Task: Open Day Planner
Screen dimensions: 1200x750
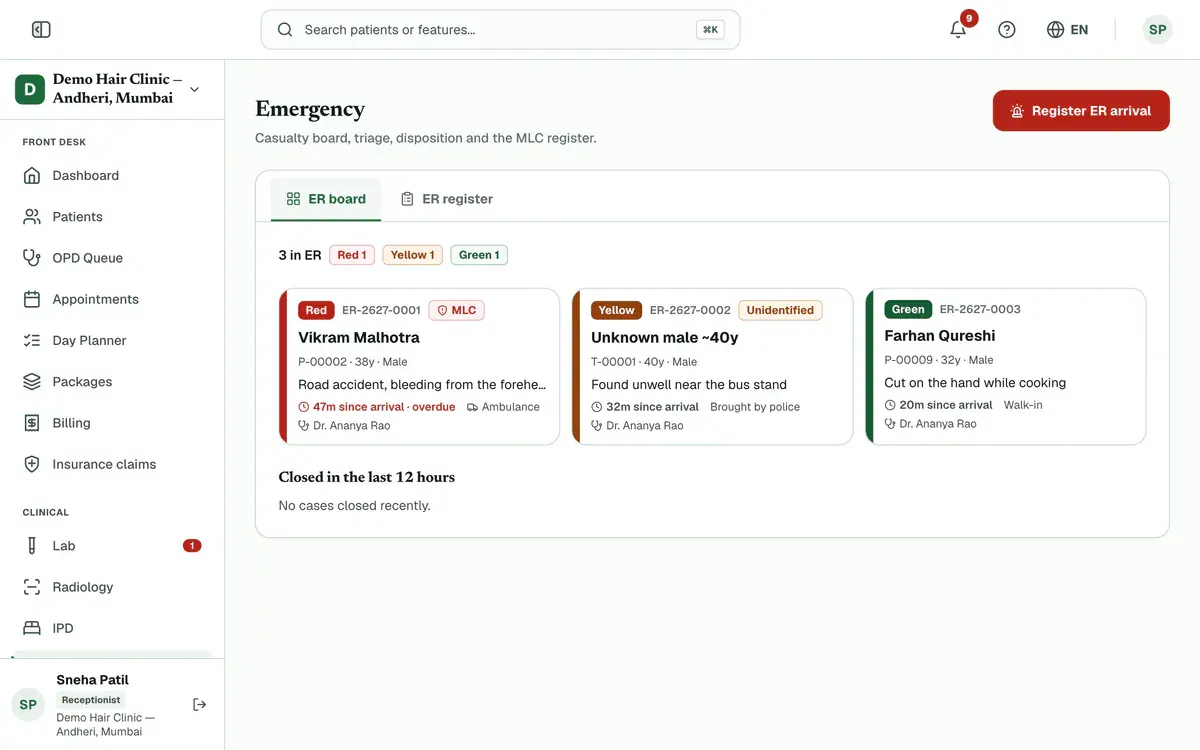Action: click(x=112, y=341)
